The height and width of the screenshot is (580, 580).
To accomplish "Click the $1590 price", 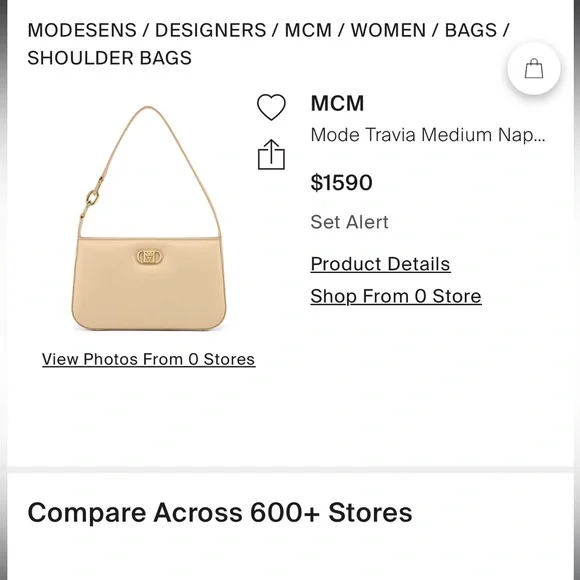I will coord(341,182).
